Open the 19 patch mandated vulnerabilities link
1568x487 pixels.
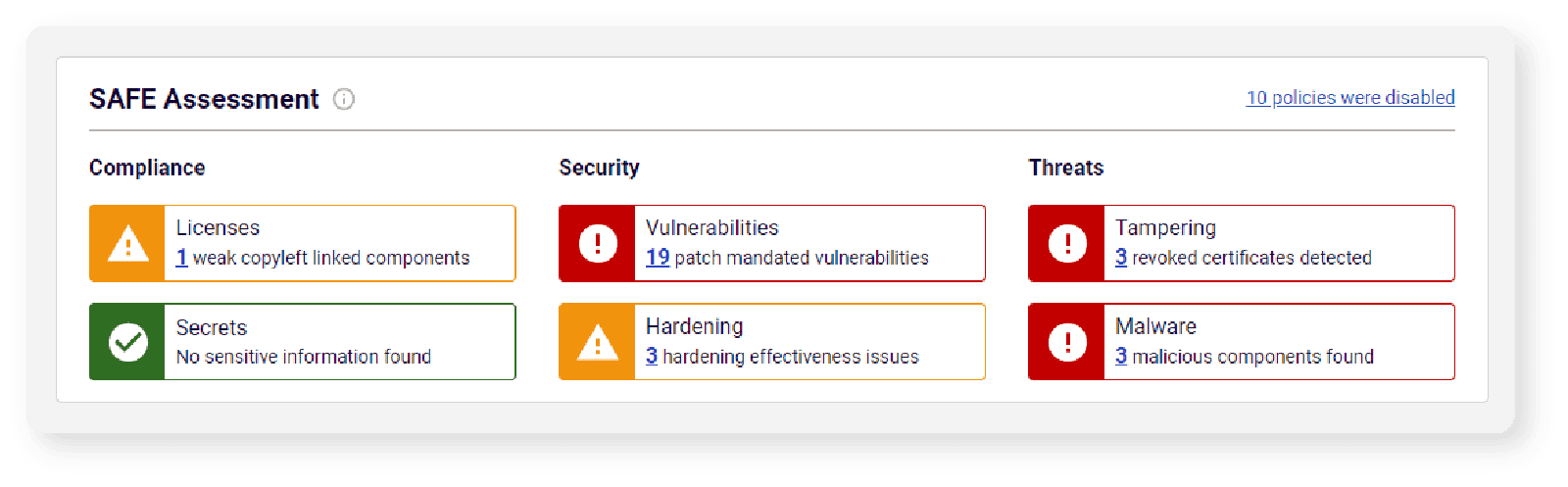coord(658,258)
